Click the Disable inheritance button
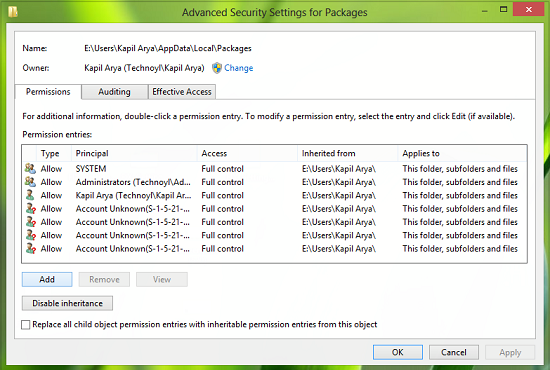 [x=67, y=303]
